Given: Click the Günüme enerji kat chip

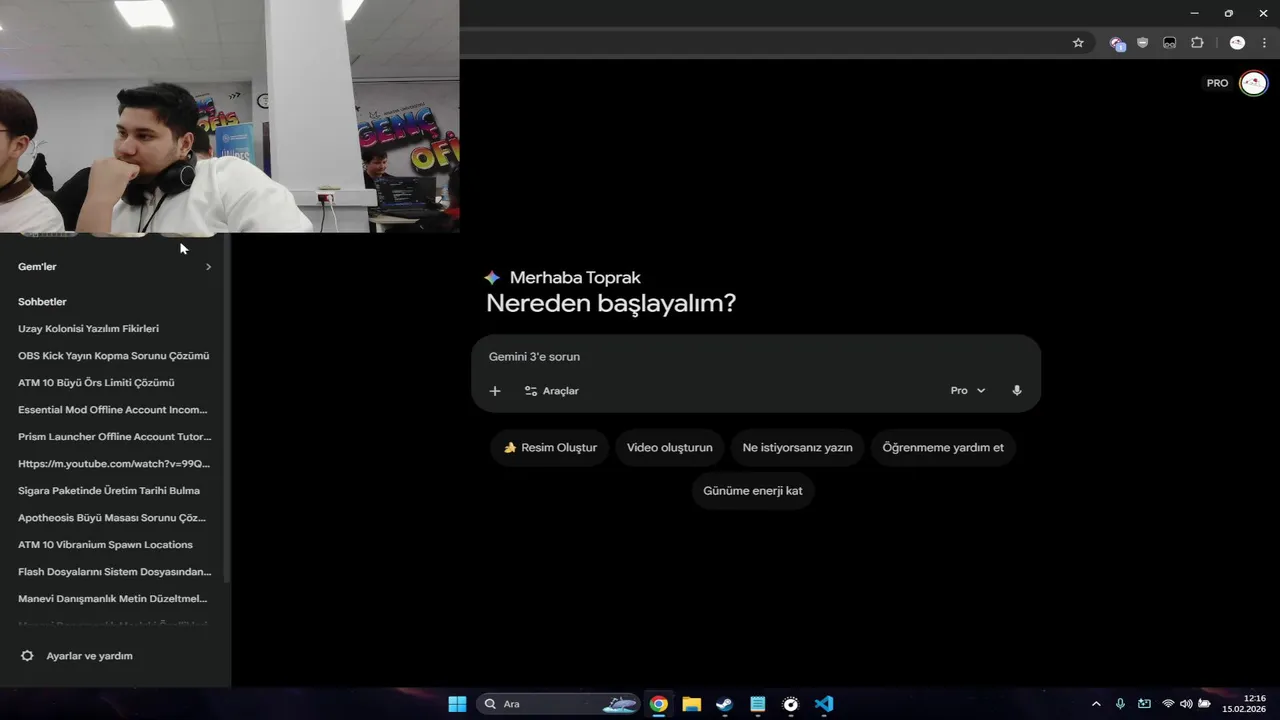Looking at the screenshot, I should (753, 491).
